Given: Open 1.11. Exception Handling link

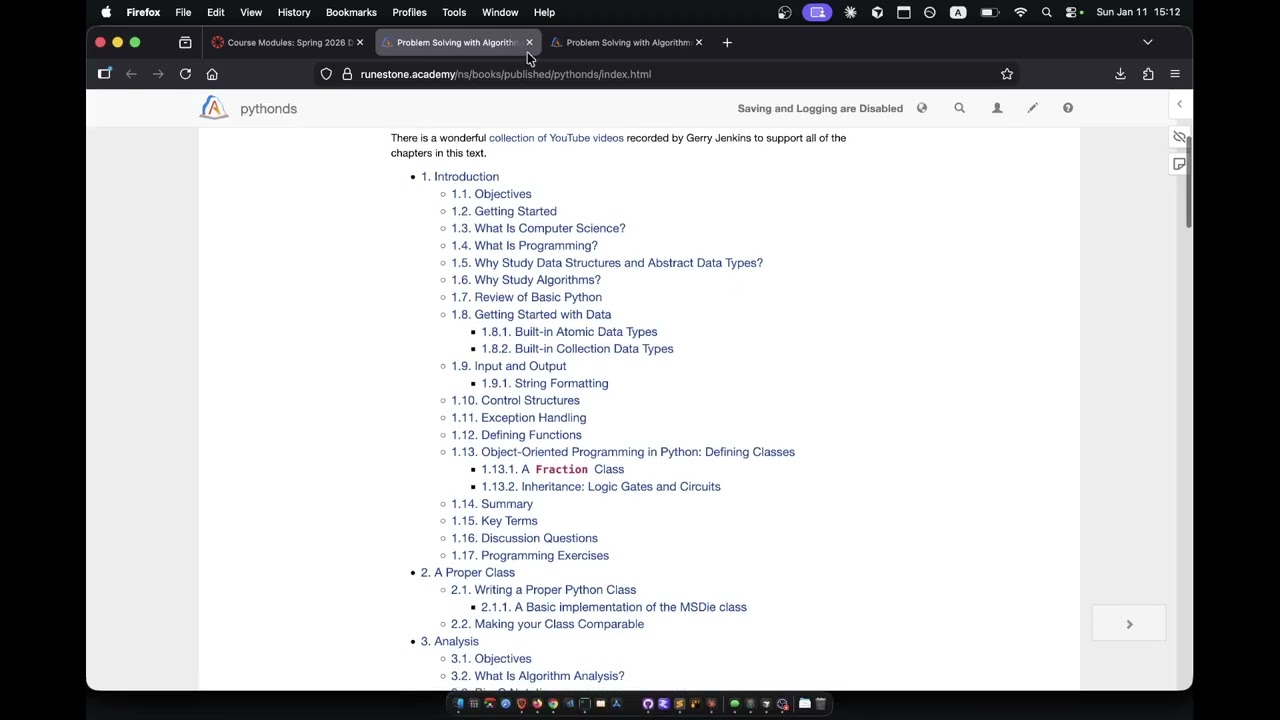Looking at the screenshot, I should (518, 418).
